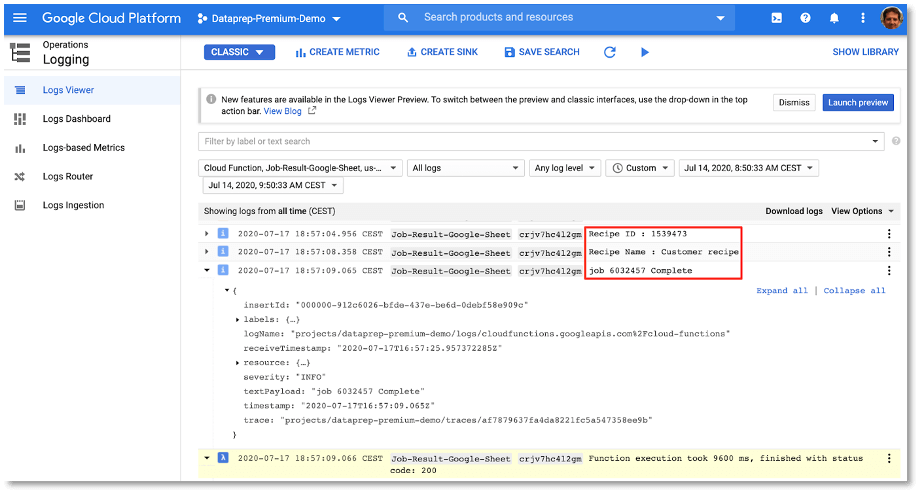
Task: Click info severity icon of job Complete entry
Action: tap(223, 270)
